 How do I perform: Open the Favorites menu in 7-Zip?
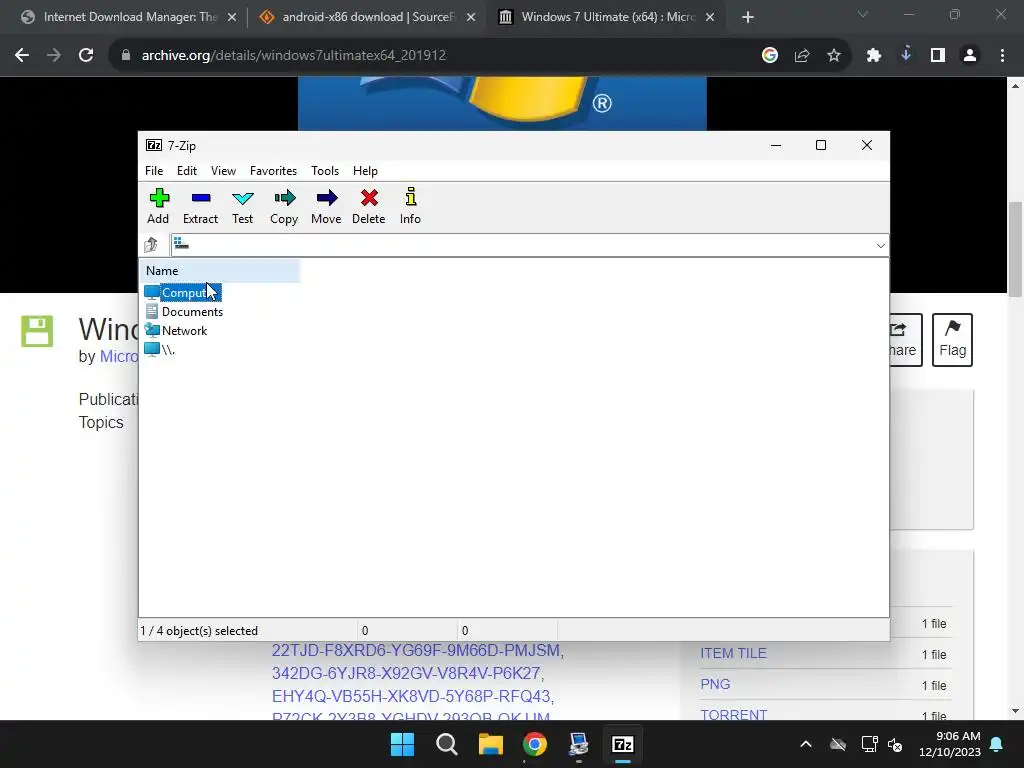point(273,170)
